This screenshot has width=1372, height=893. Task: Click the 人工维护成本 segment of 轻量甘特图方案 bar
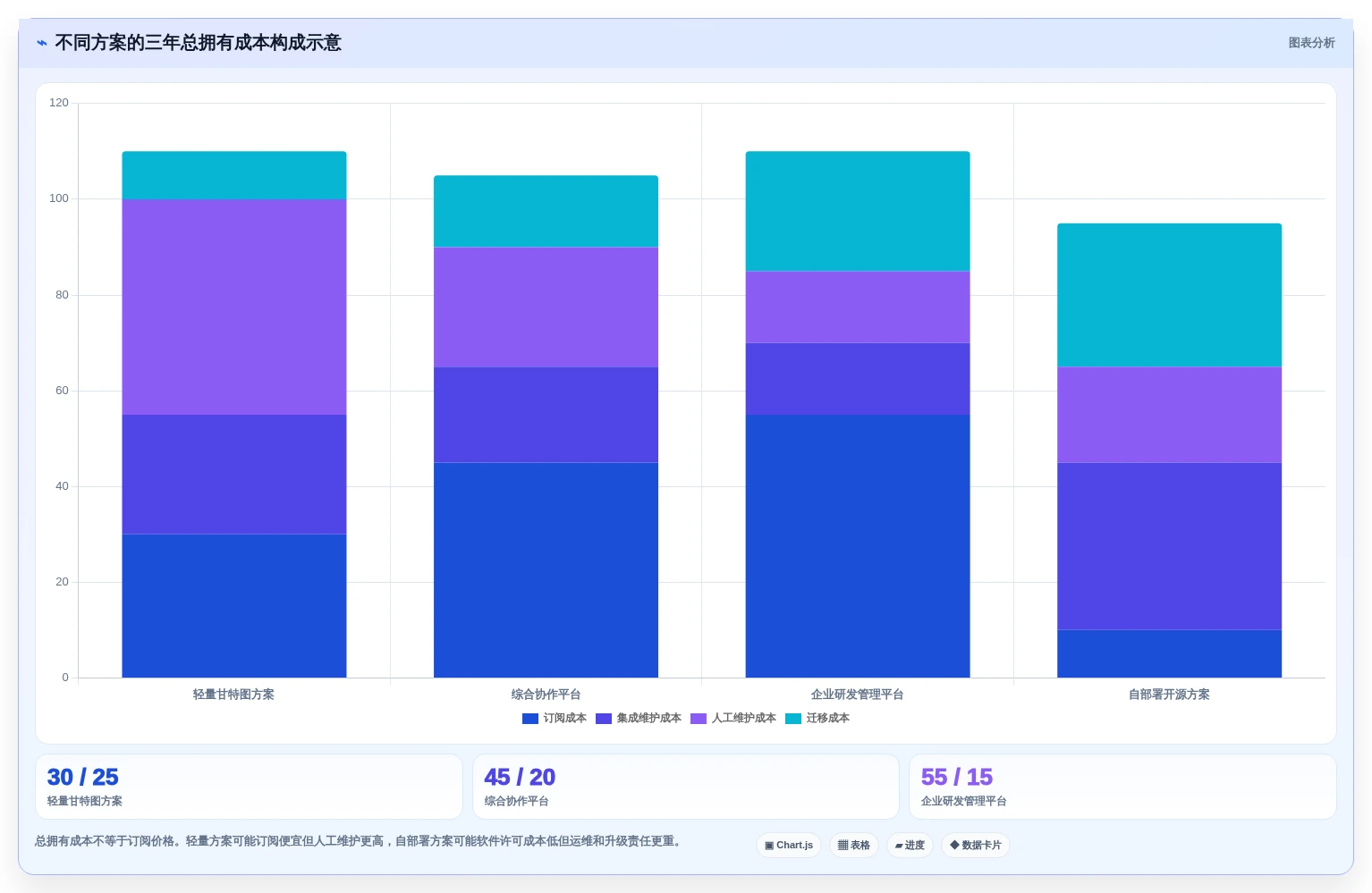click(x=234, y=307)
